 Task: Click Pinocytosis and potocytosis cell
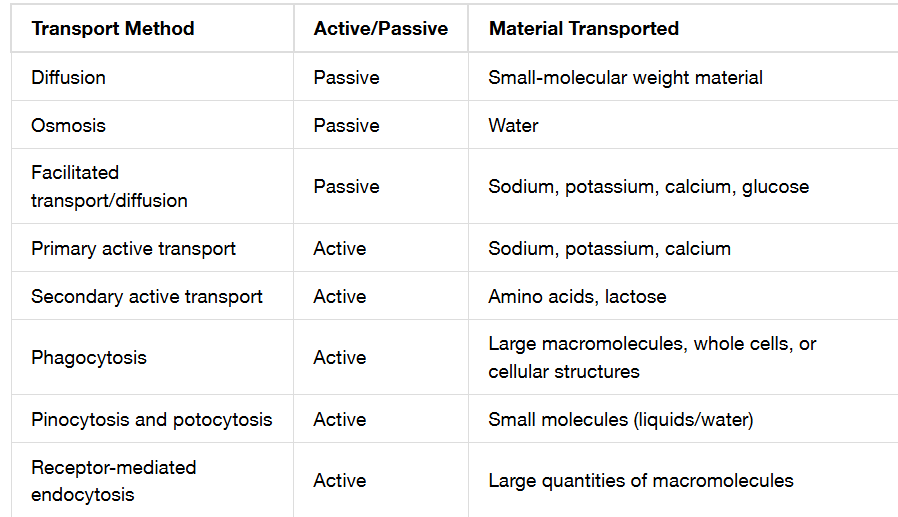[152, 420]
